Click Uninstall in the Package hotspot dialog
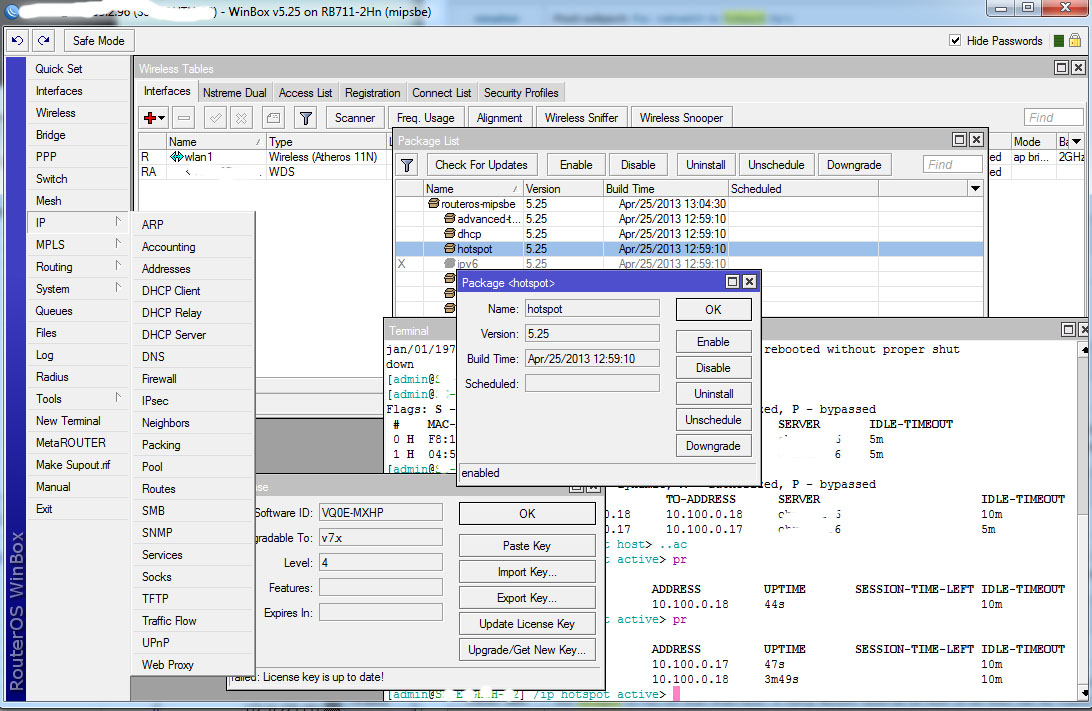 tap(714, 394)
